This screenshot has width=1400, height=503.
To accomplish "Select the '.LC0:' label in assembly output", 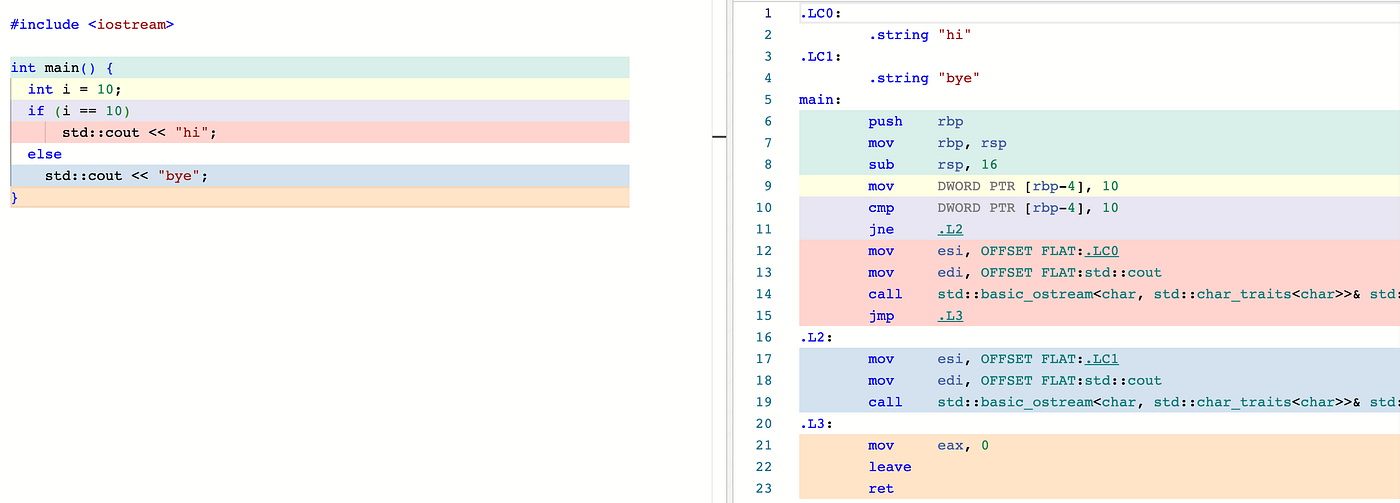I will pyautogui.click(x=820, y=13).
